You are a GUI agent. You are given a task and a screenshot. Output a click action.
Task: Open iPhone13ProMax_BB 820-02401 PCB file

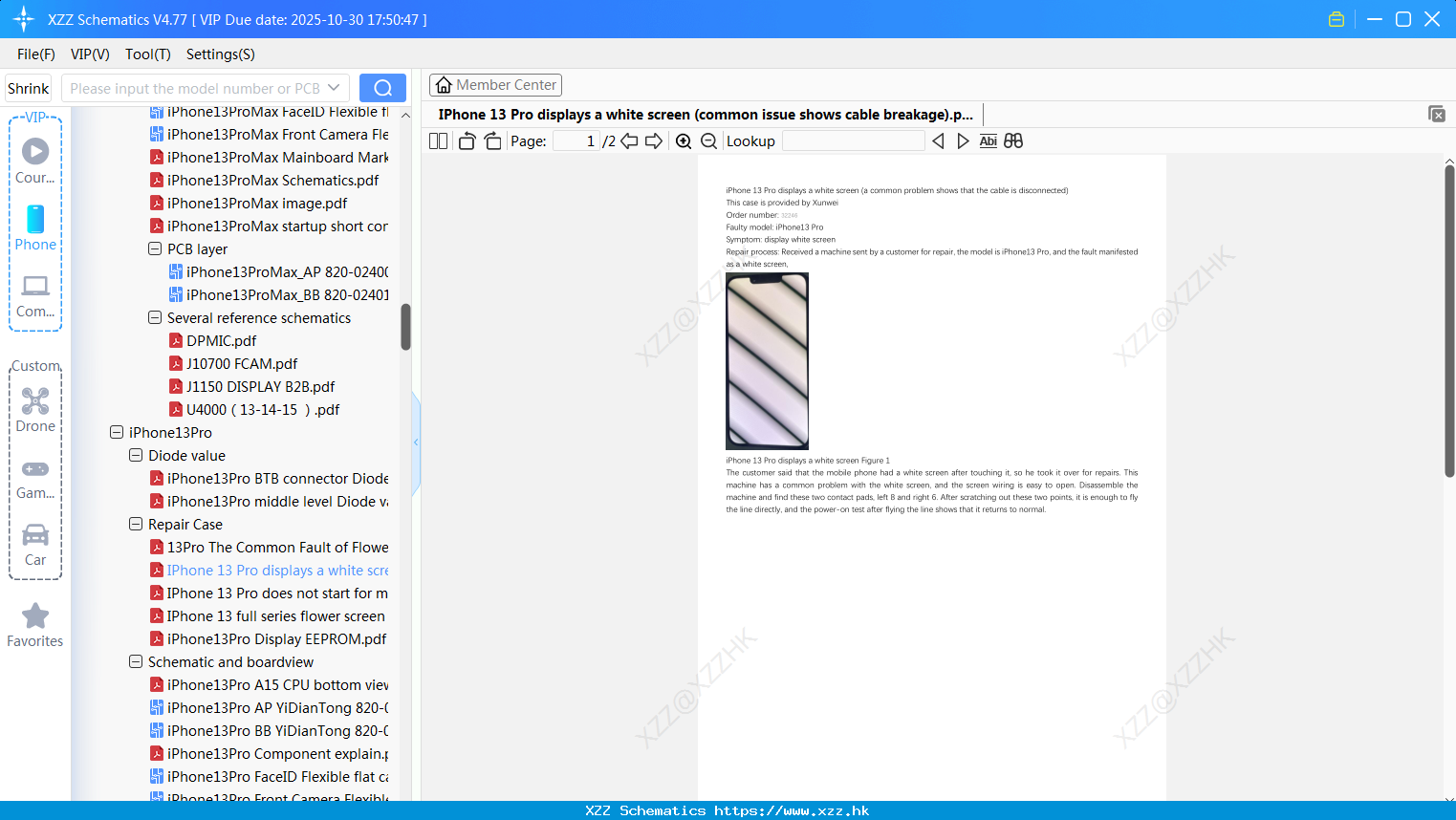tap(278, 294)
